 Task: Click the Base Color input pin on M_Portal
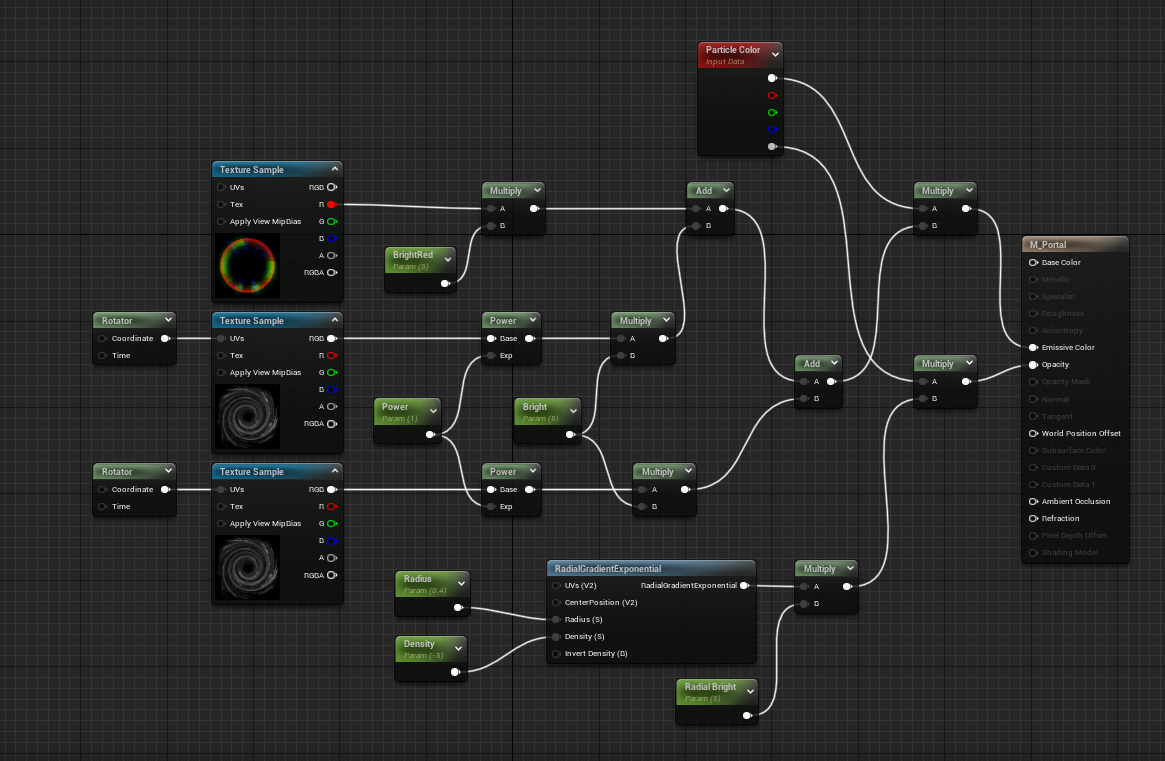pos(1033,262)
